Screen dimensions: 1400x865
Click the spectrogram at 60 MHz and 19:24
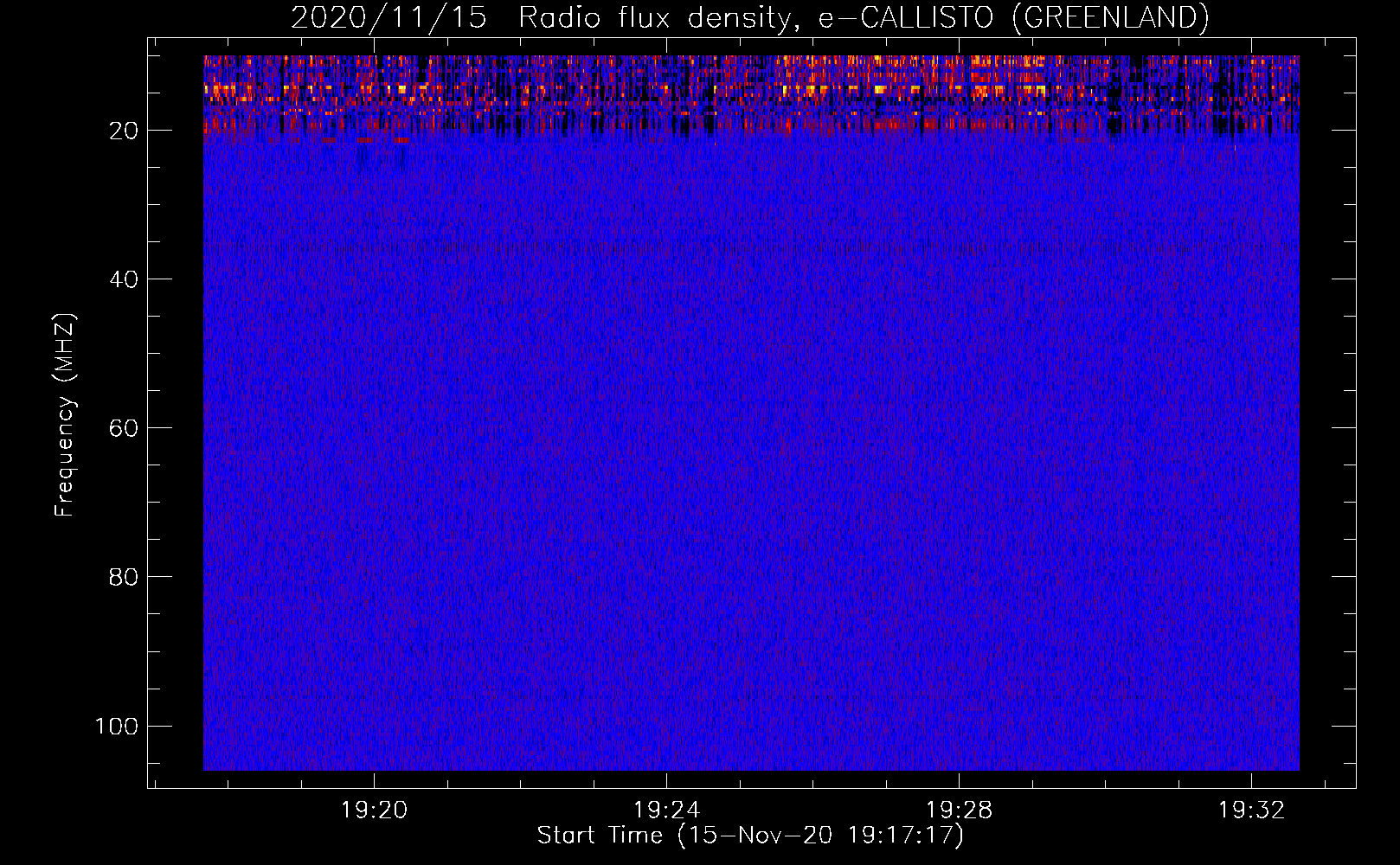(666, 427)
